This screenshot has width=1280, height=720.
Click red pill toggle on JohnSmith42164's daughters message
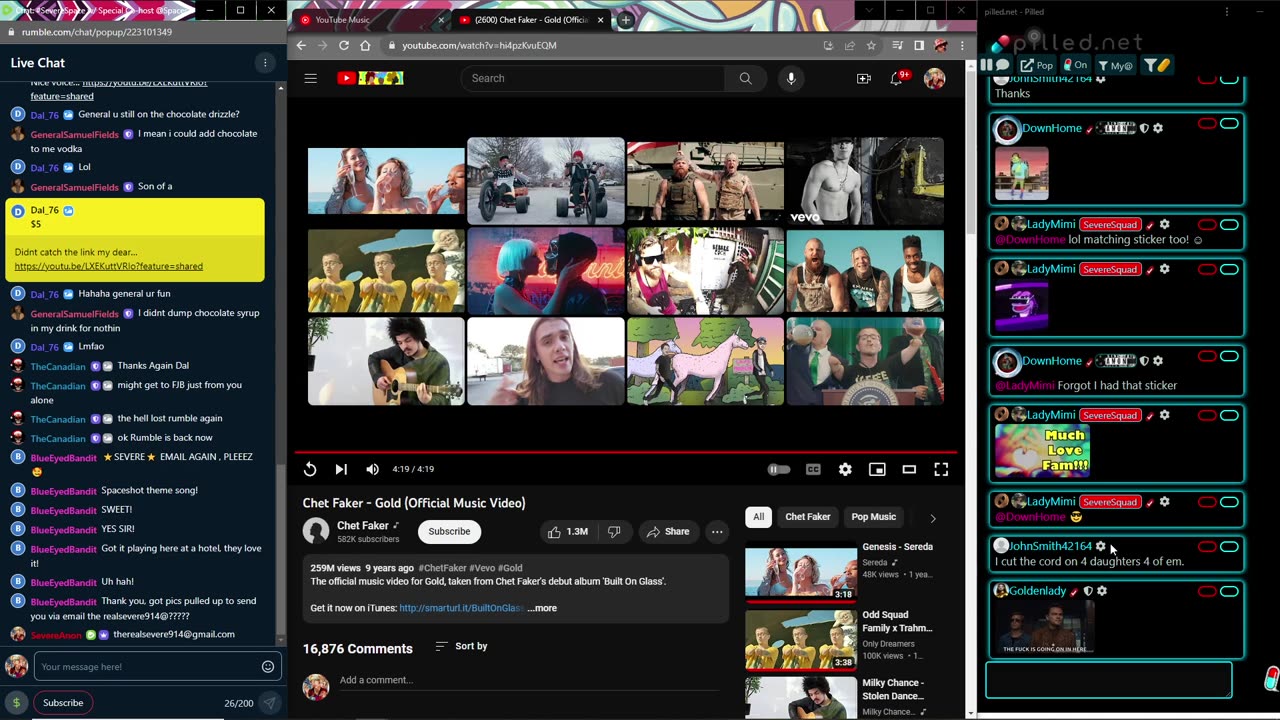1207,547
